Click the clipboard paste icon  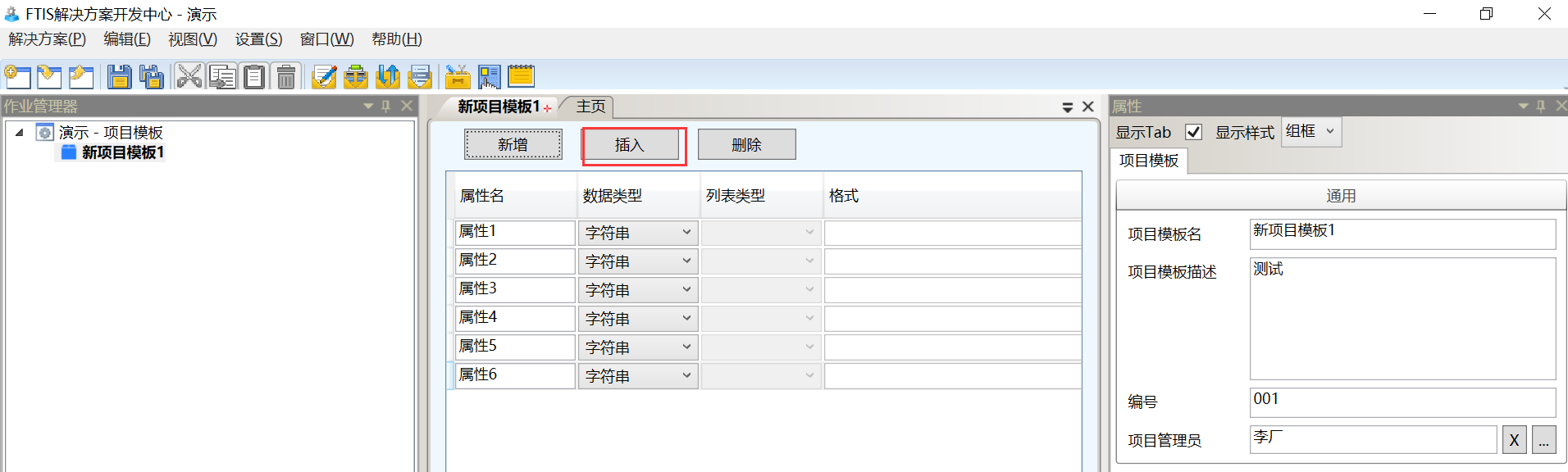(x=254, y=77)
